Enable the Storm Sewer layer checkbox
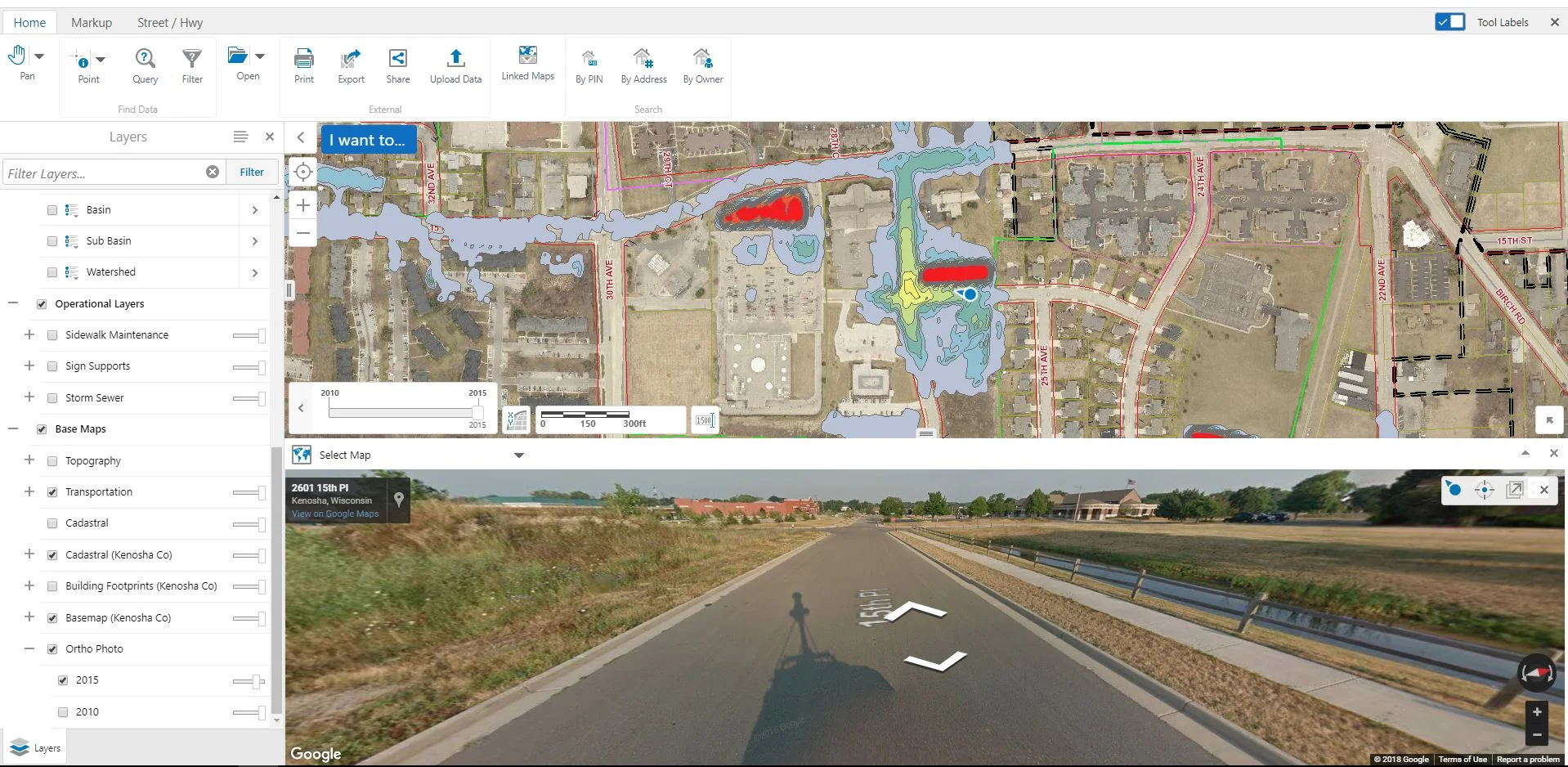This screenshot has height=767, width=1568. (x=52, y=398)
